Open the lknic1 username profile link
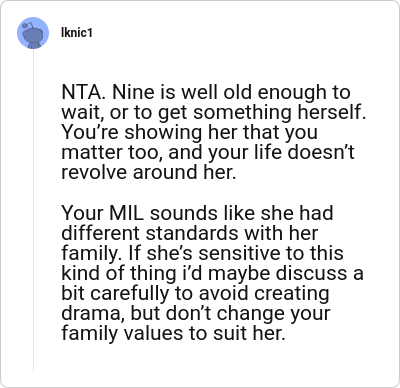This screenshot has width=400, height=388. (77, 33)
